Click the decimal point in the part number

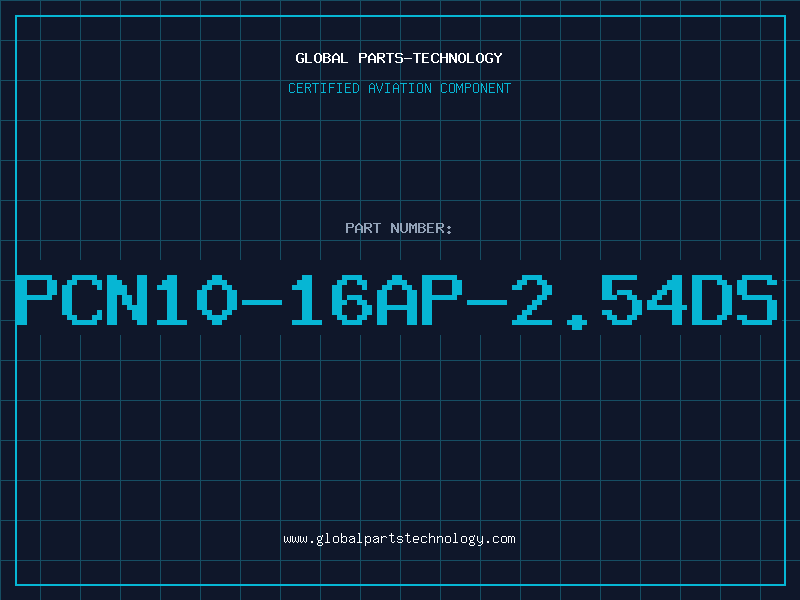577,322
